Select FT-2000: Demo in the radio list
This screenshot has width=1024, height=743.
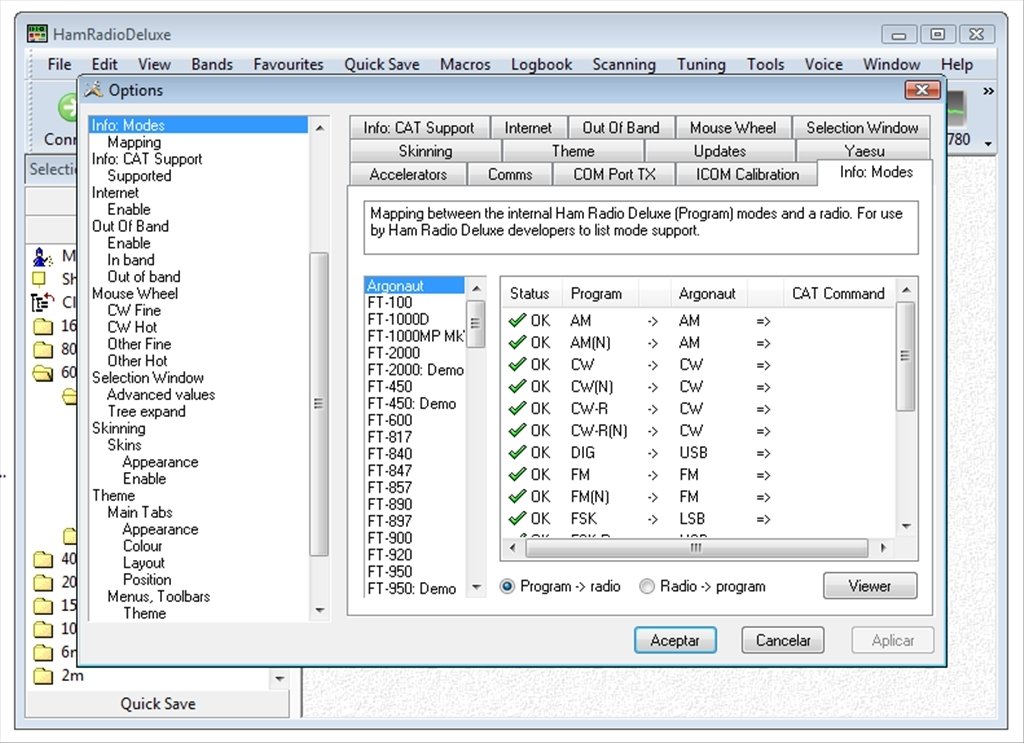pyautogui.click(x=415, y=370)
